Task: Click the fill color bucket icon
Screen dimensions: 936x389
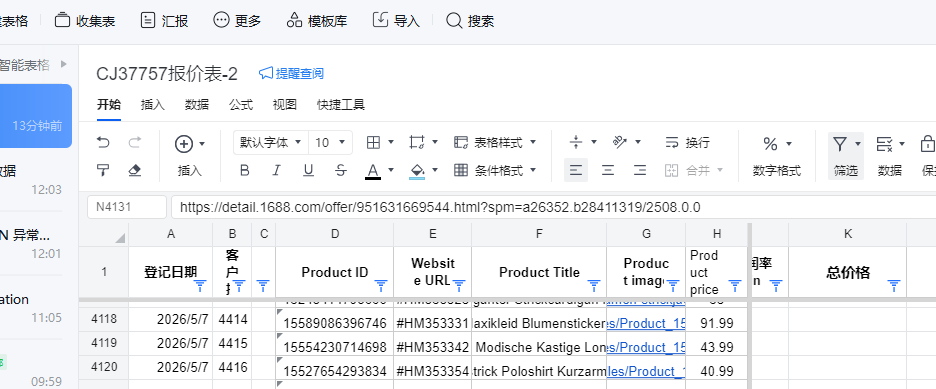Action: (x=417, y=171)
